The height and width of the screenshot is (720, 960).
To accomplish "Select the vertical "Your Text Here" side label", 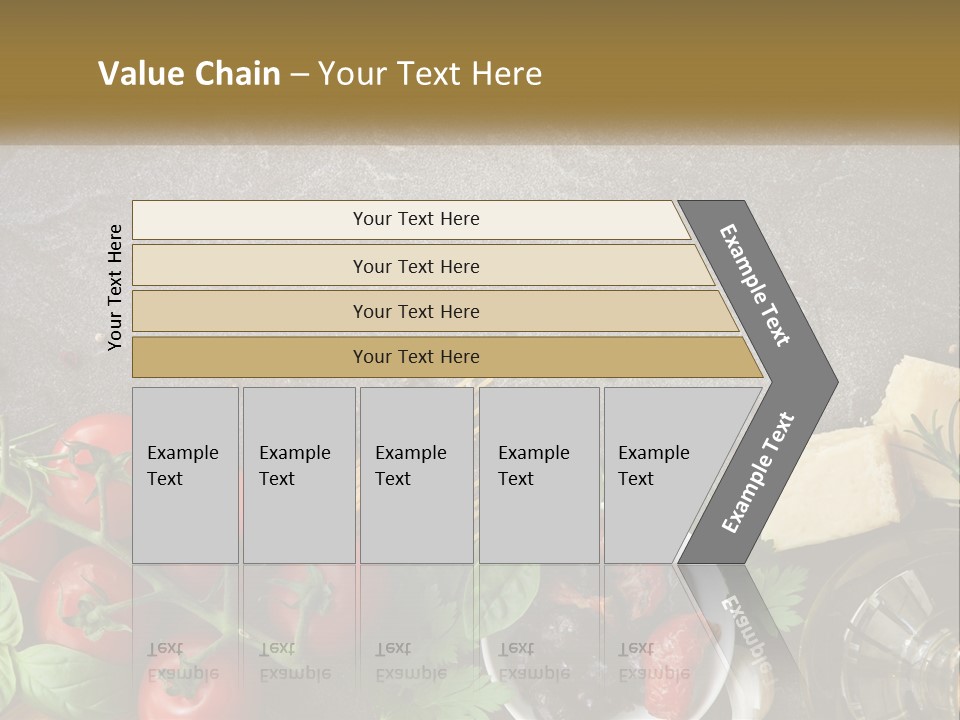I will (x=115, y=287).
